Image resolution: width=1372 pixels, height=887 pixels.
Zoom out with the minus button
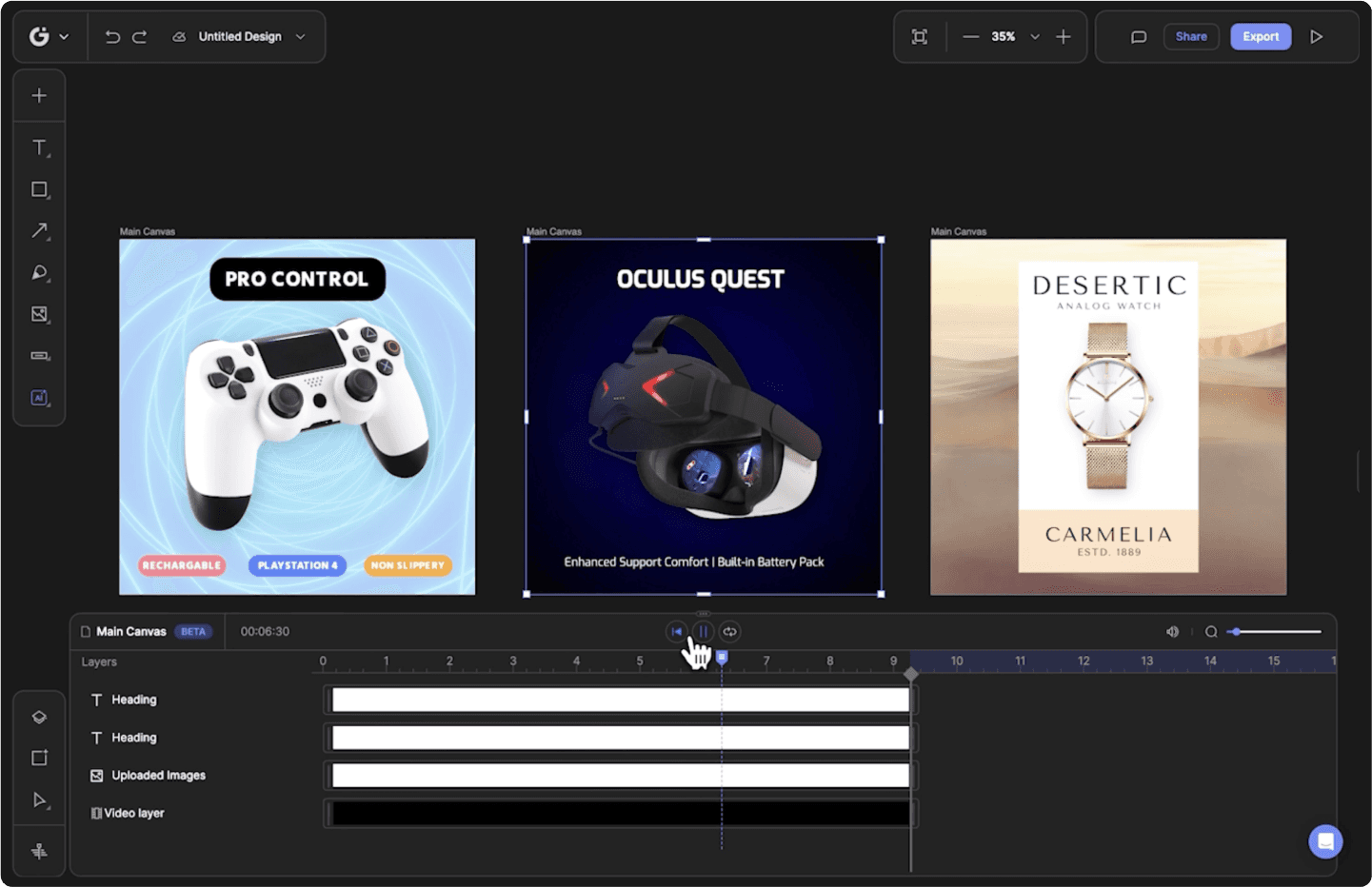pyautogui.click(x=970, y=36)
